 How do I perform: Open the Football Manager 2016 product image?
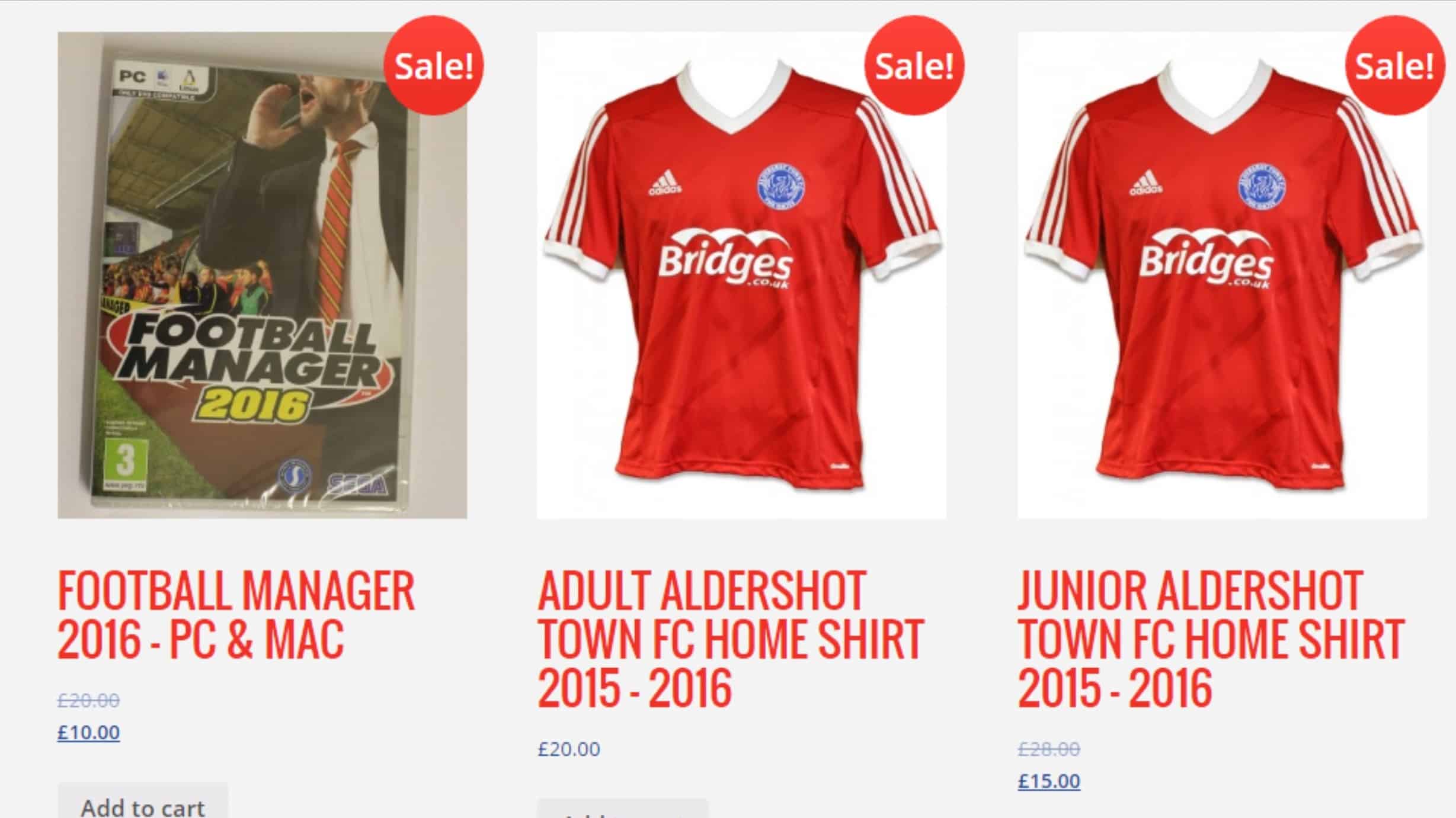pyautogui.click(x=262, y=275)
